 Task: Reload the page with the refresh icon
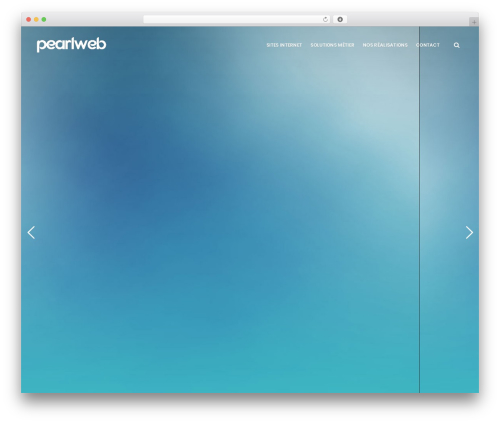[x=325, y=19]
